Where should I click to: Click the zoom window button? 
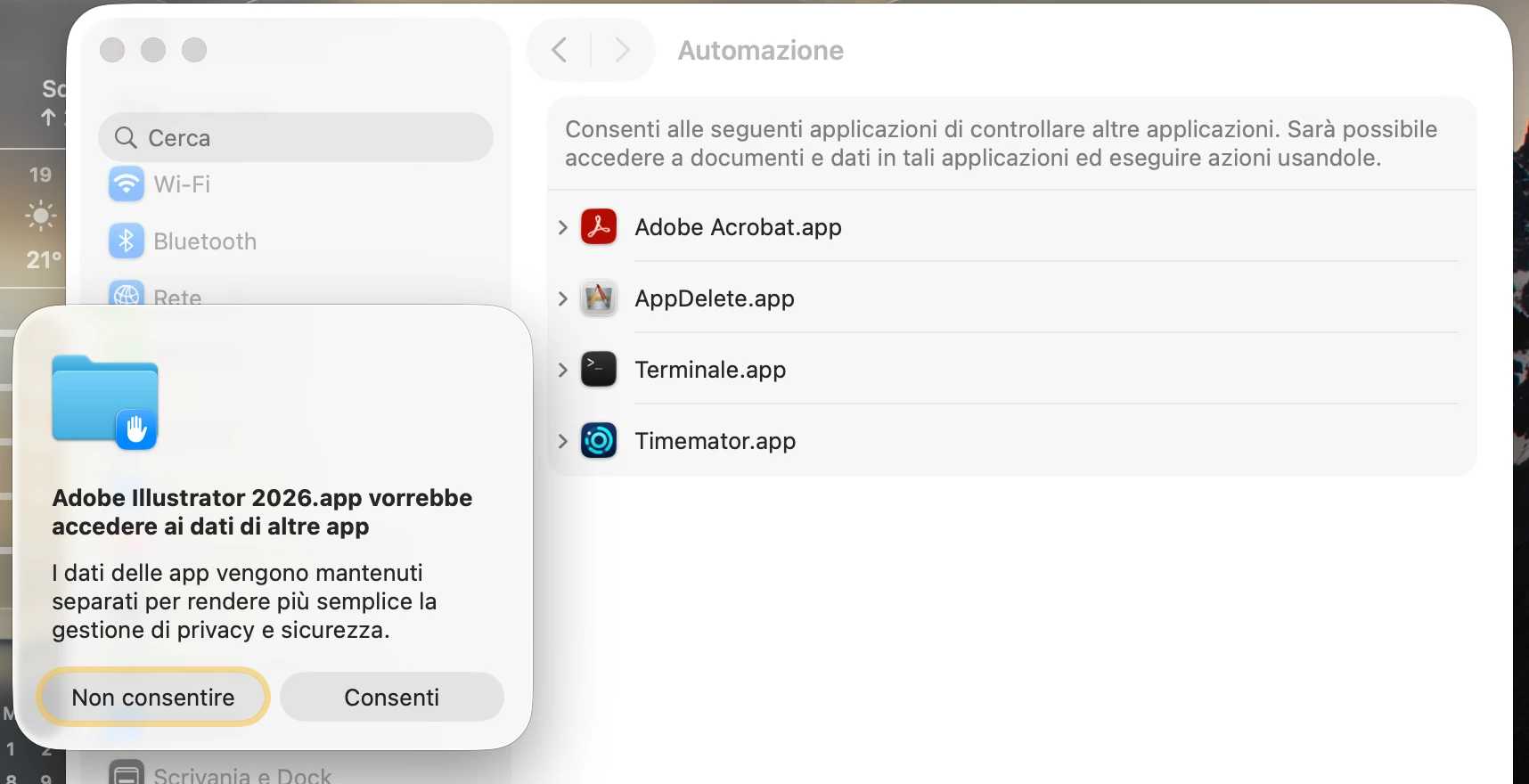pyautogui.click(x=194, y=50)
